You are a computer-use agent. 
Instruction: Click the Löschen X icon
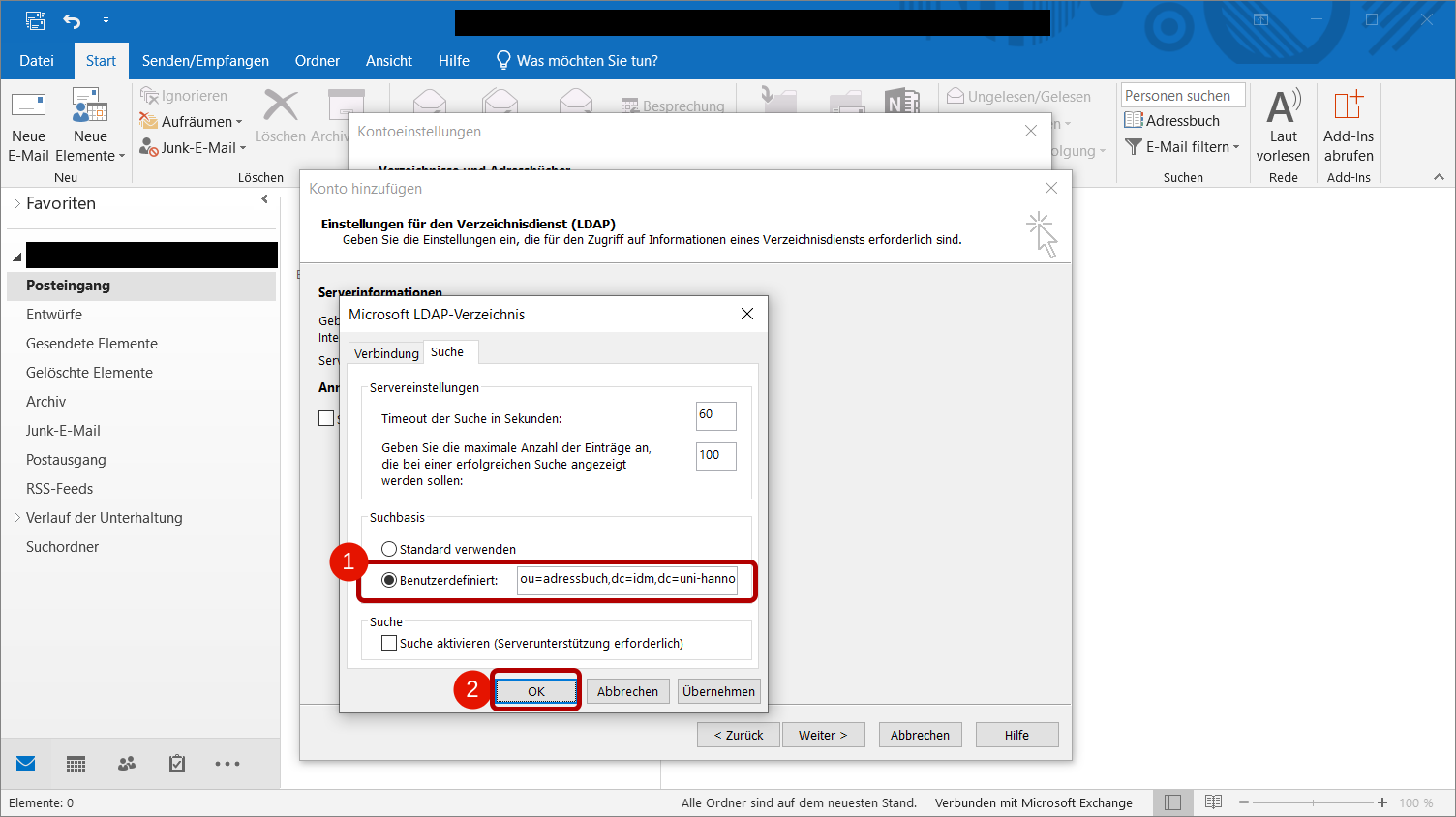(281, 106)
